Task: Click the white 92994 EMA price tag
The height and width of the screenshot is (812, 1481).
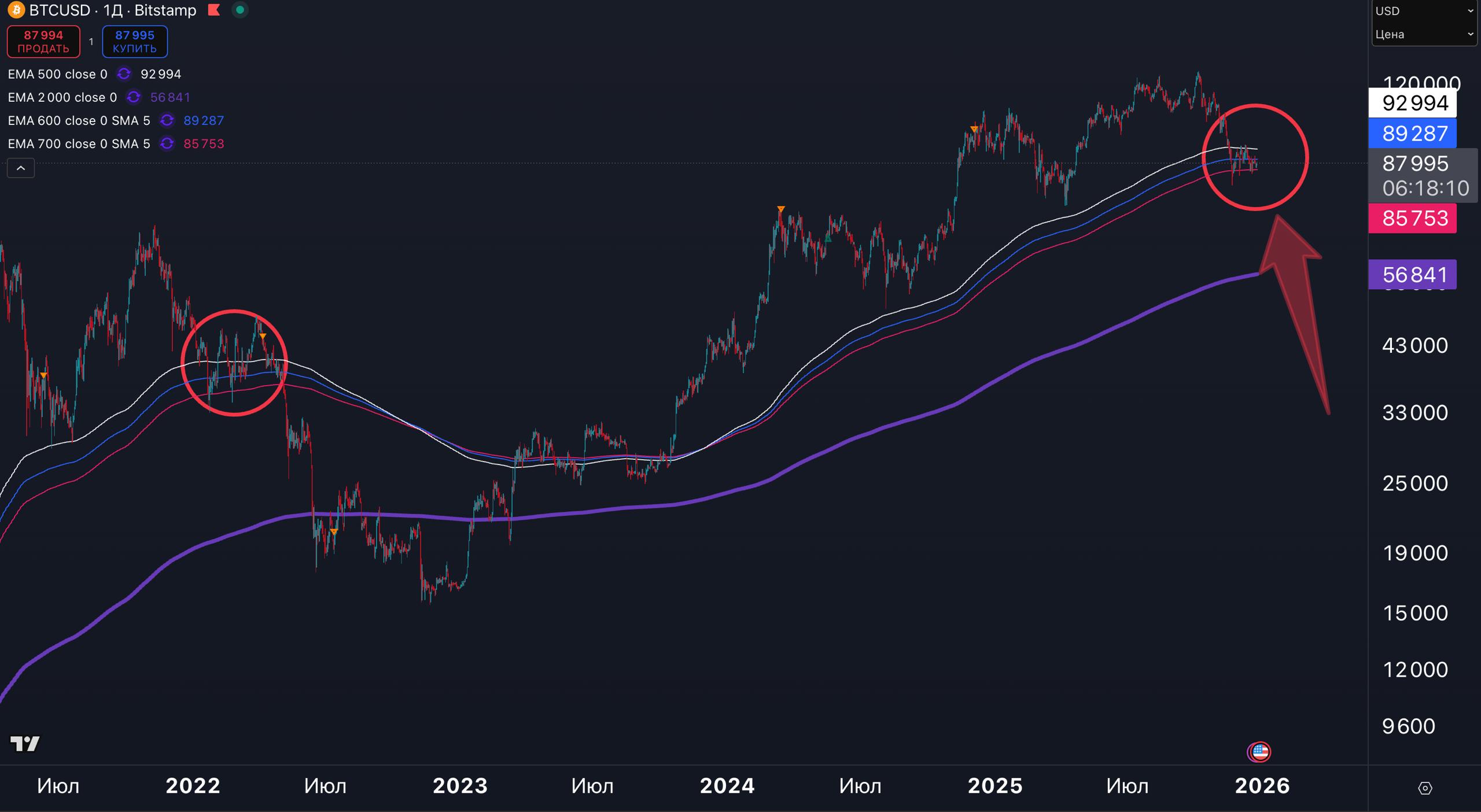Action: [x=1412, y=103]
